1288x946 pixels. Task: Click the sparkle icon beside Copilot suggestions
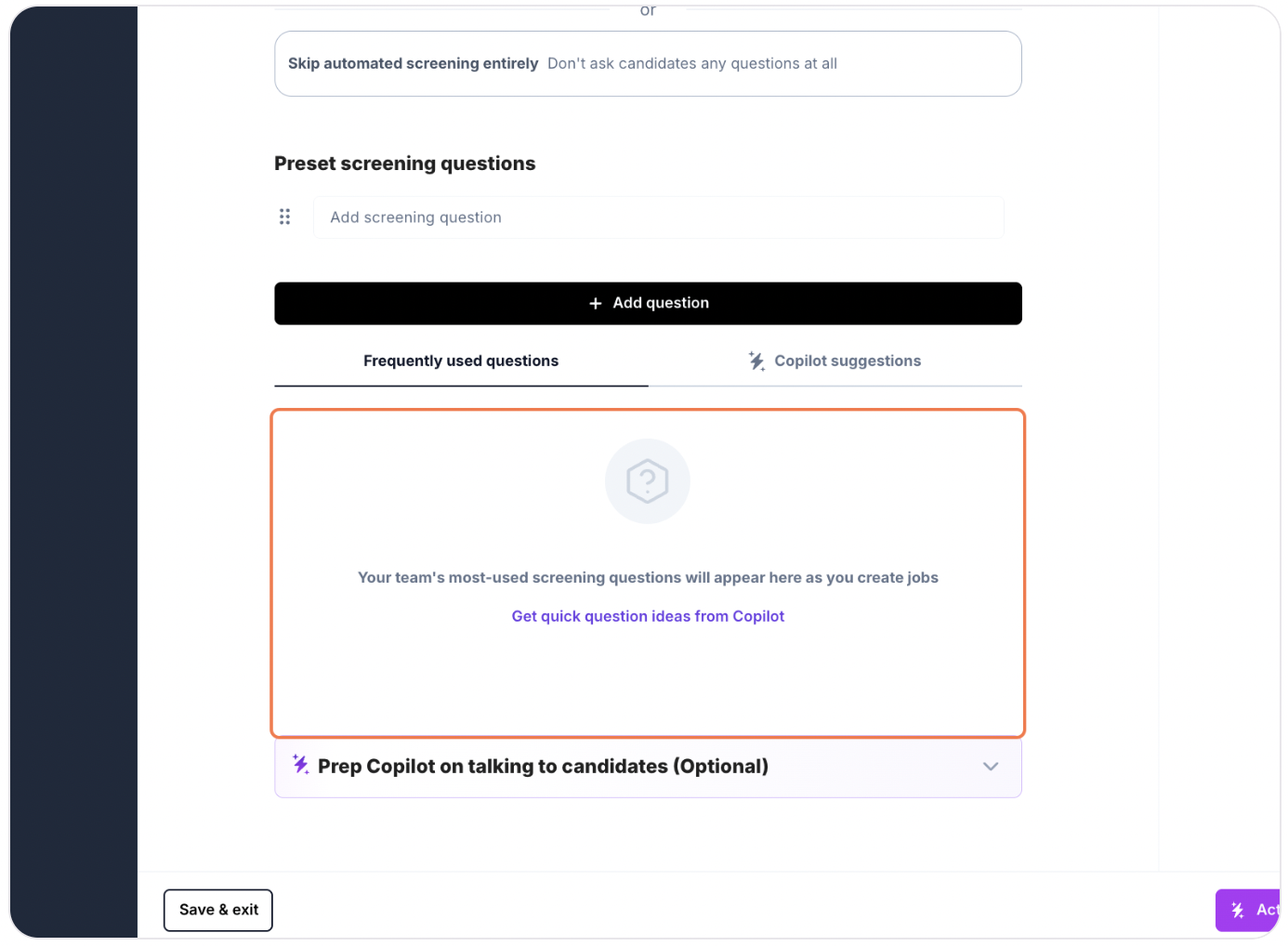click(757, 361)
